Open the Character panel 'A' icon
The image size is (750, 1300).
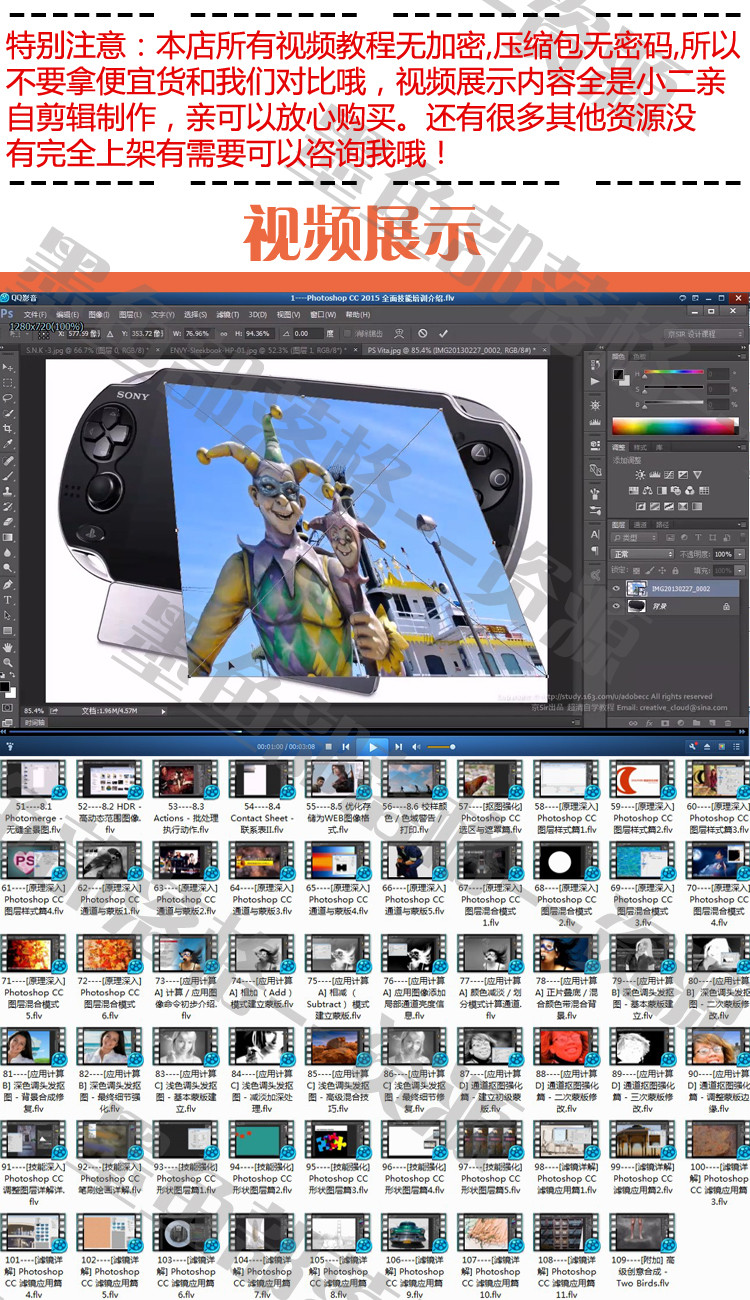pos(595,535)
